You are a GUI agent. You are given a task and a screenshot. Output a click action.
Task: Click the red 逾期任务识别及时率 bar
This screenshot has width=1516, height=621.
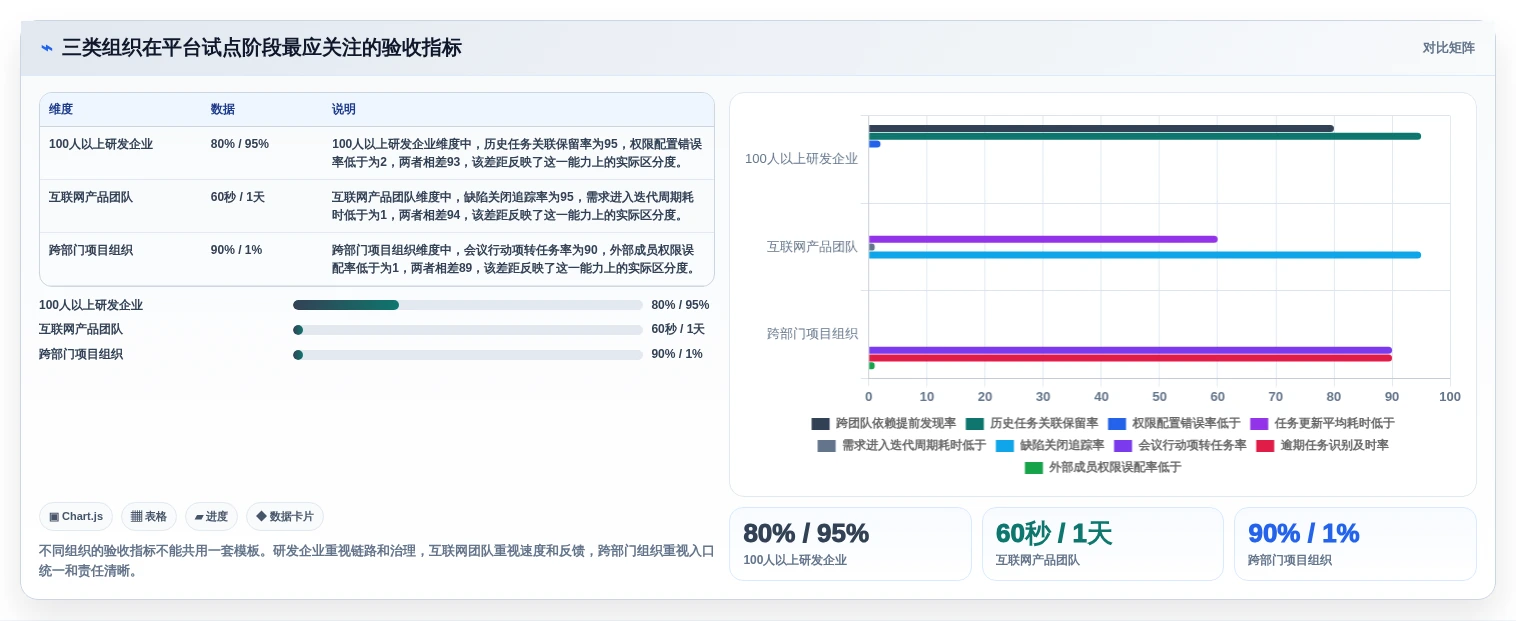[1130, 358]
